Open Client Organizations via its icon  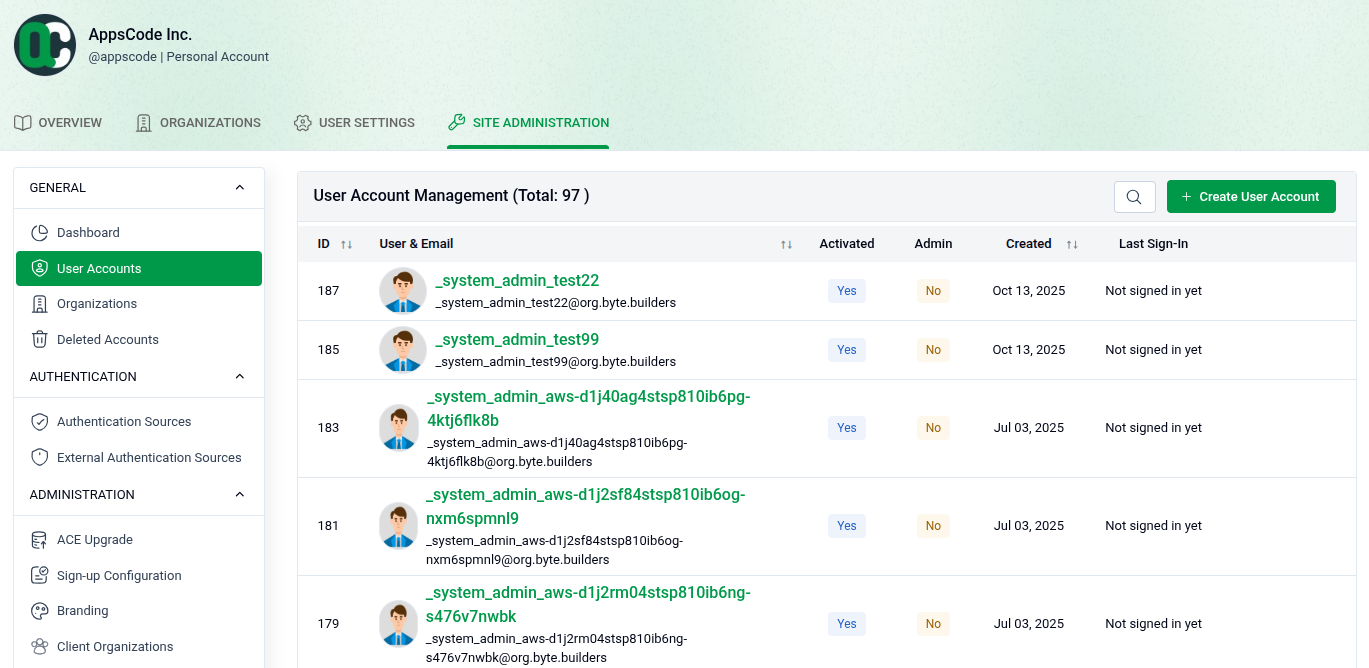coord(39,646)
